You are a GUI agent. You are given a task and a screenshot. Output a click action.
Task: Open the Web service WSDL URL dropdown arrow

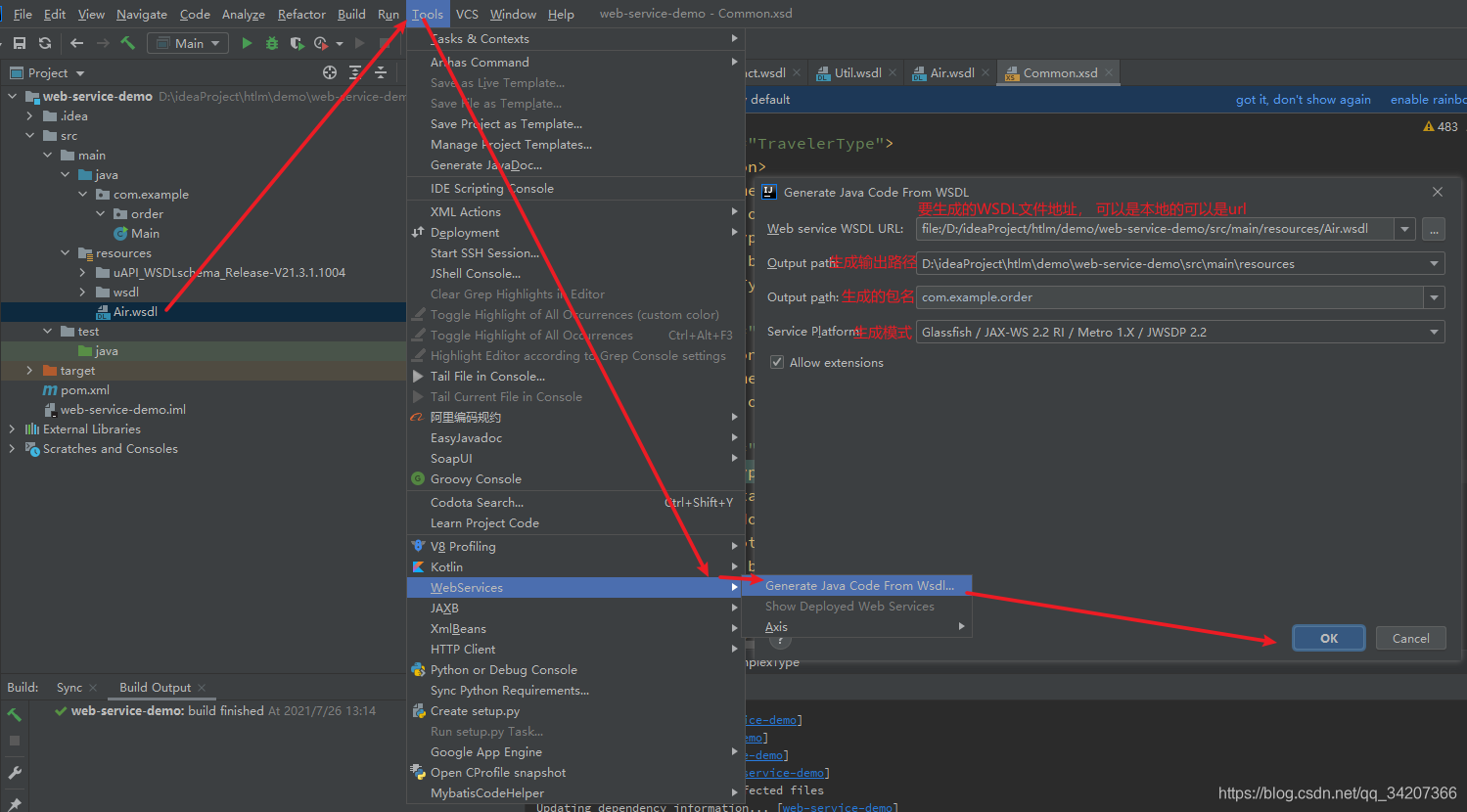click(1406, 229)
